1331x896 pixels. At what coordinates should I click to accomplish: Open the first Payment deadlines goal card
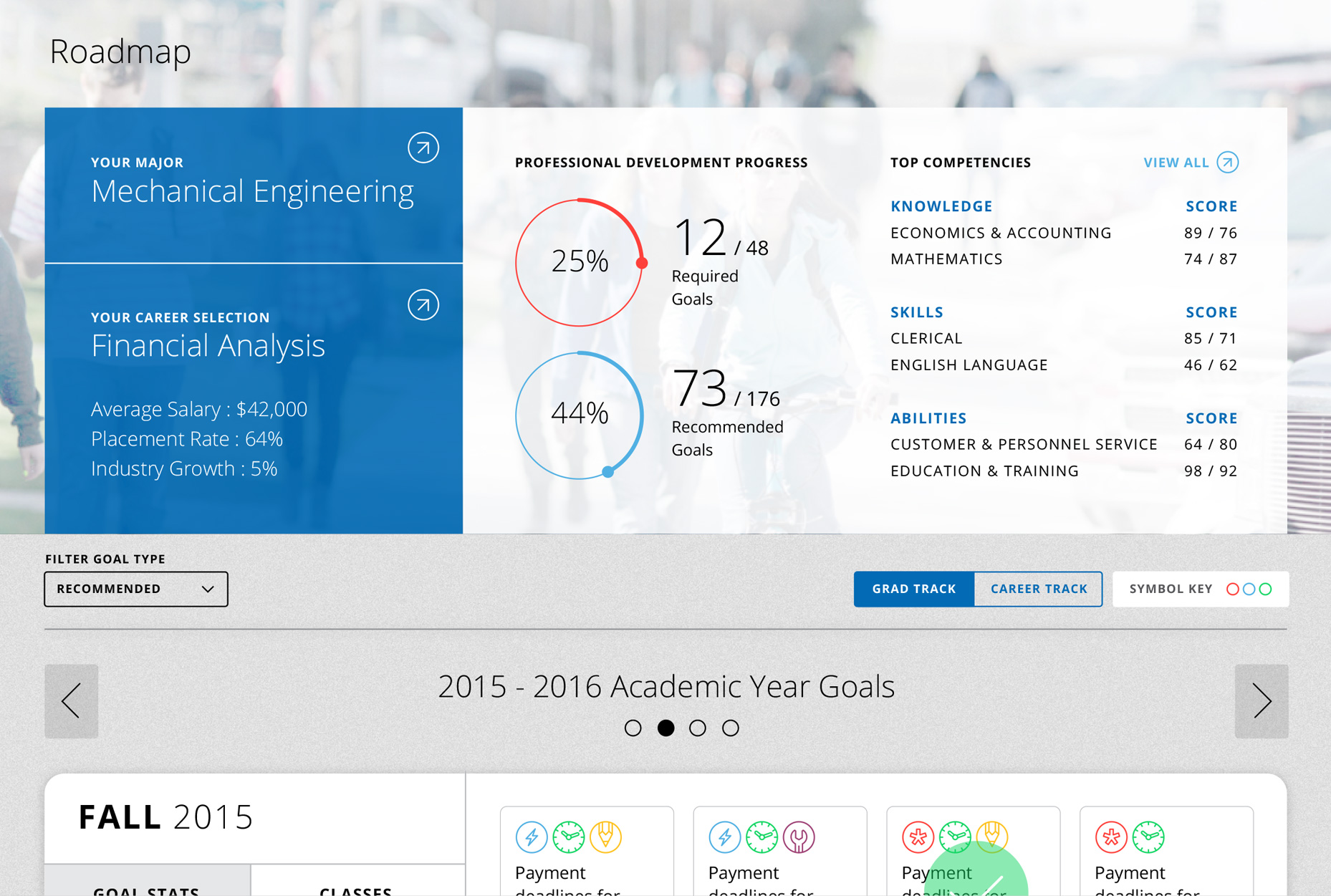tap(587, 851)
